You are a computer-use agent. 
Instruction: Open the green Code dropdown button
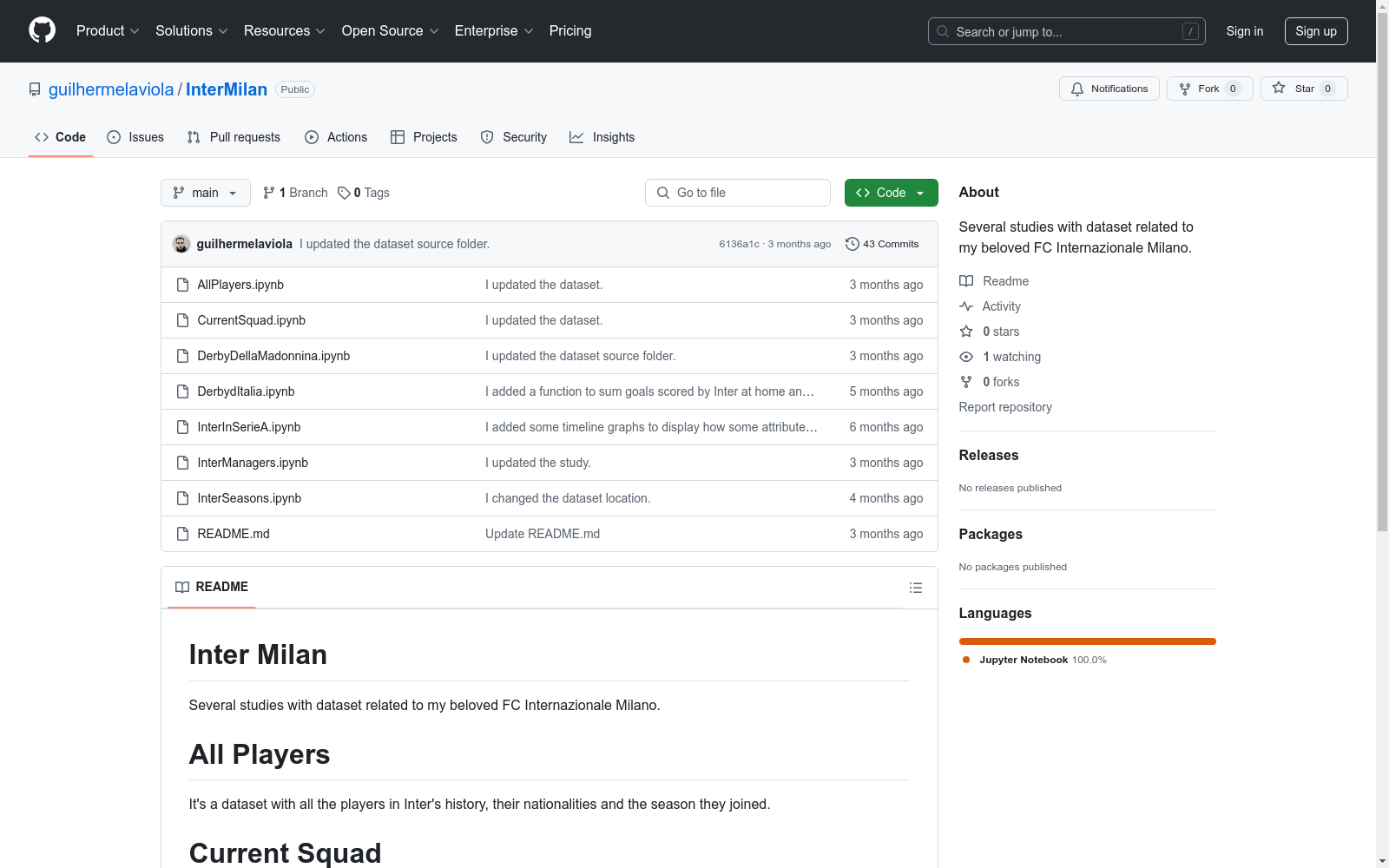892,193
